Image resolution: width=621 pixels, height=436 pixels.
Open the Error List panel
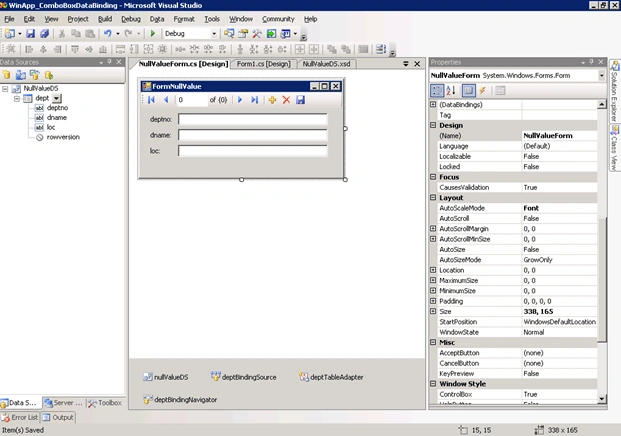click(x=20, y=417)
